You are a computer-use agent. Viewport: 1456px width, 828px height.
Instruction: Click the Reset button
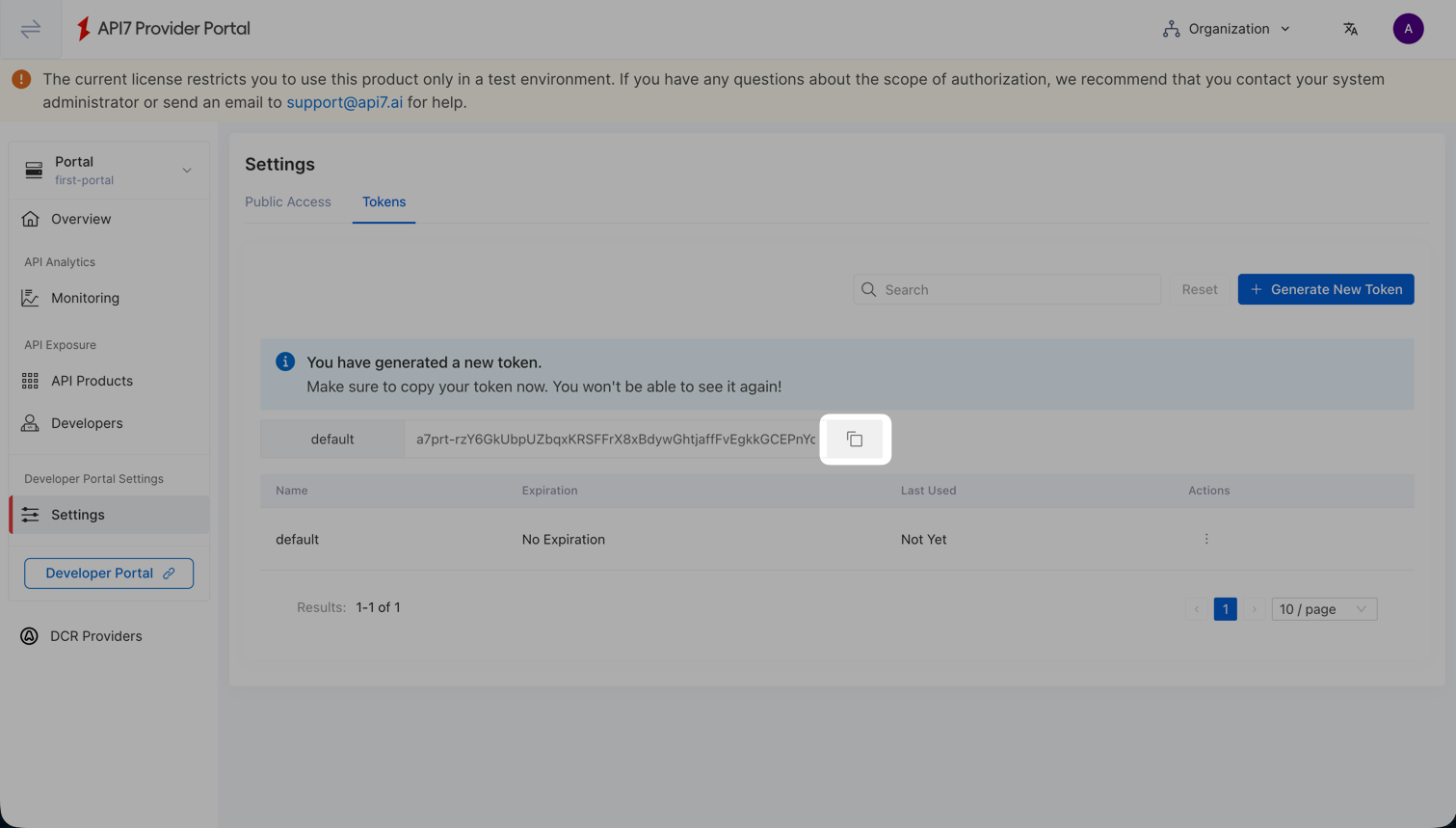tap(1199, 290)
